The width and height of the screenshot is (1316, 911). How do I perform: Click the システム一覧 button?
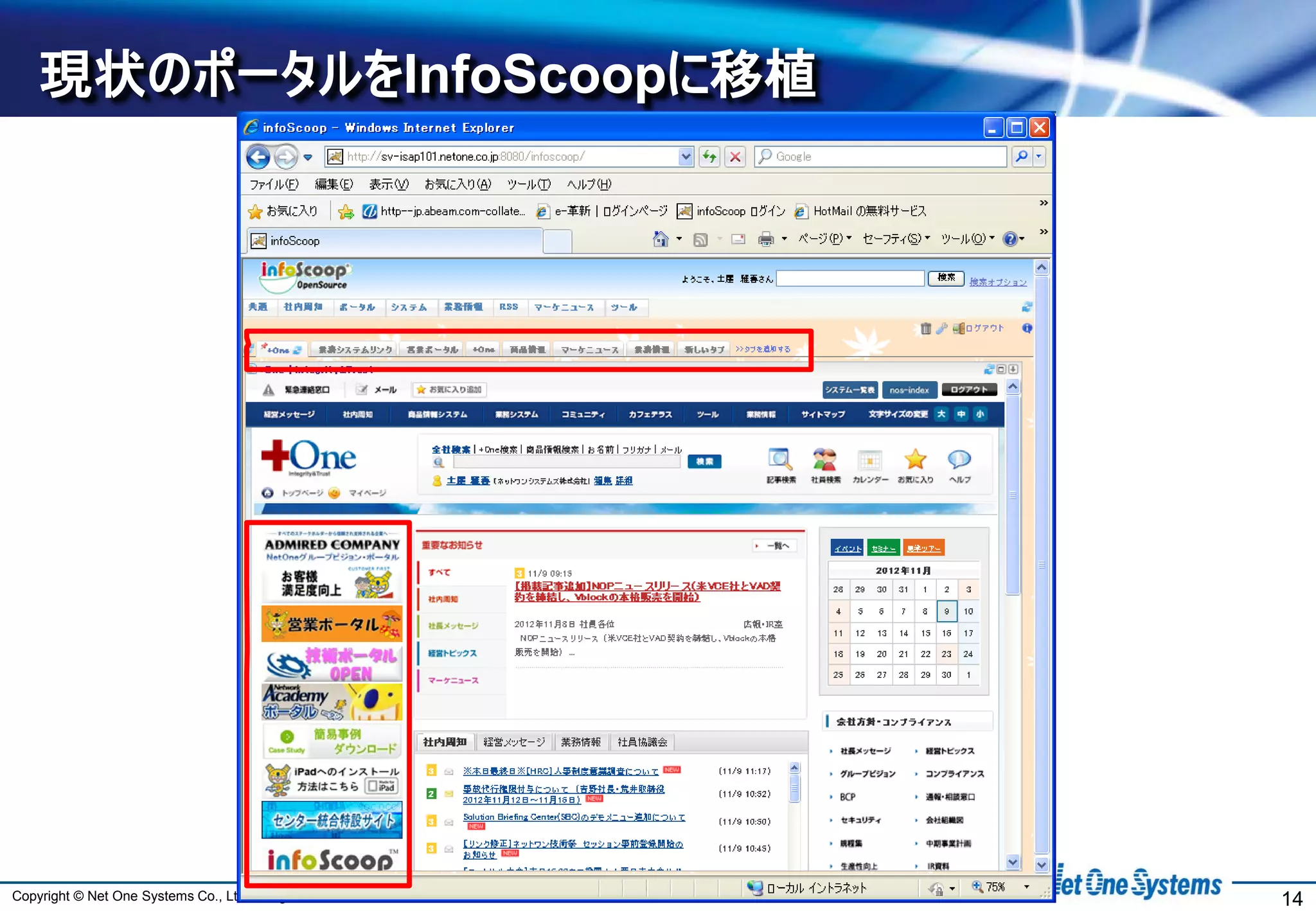click(x=849, y=390)
